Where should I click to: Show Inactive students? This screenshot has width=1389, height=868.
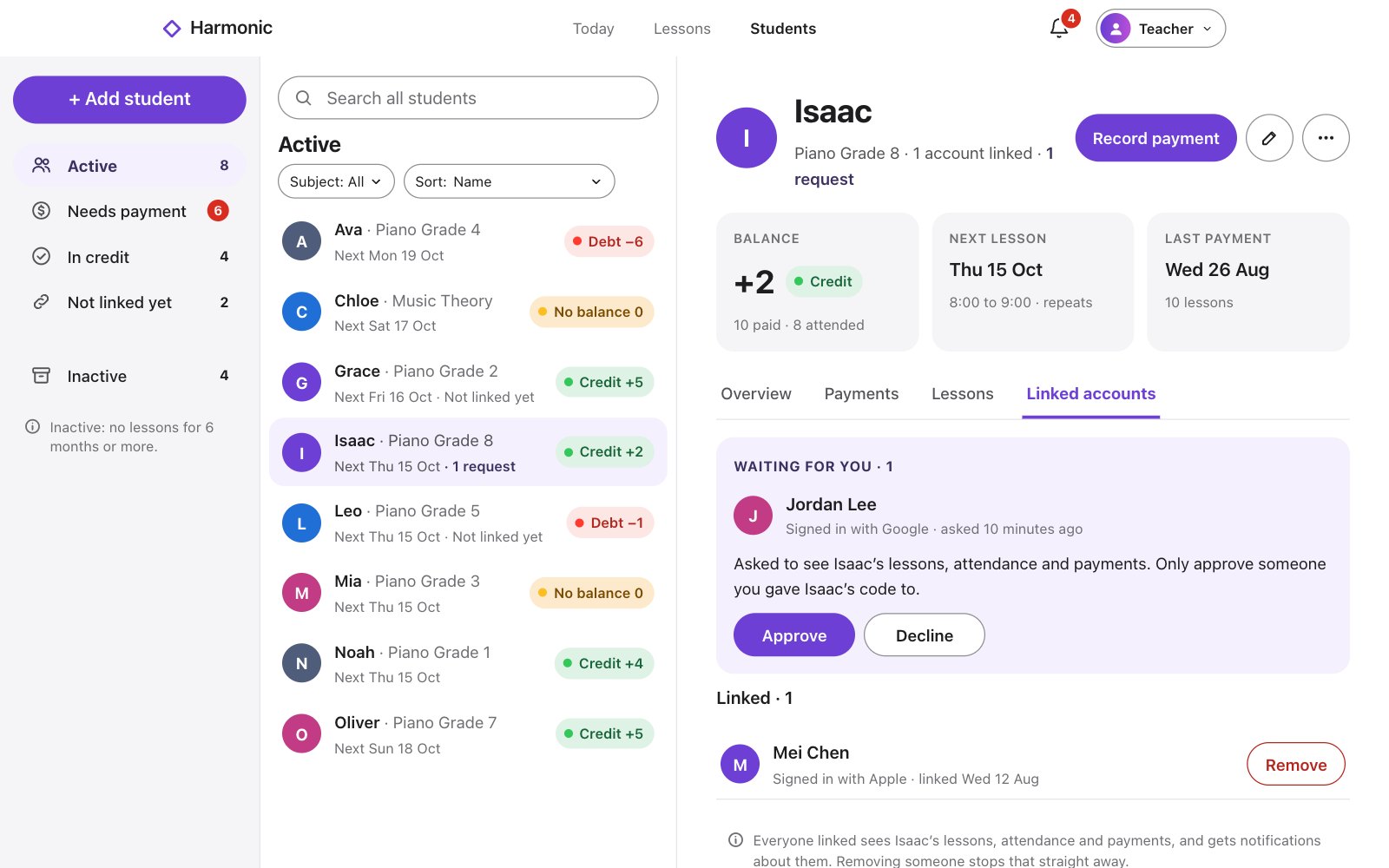(129, 376)
